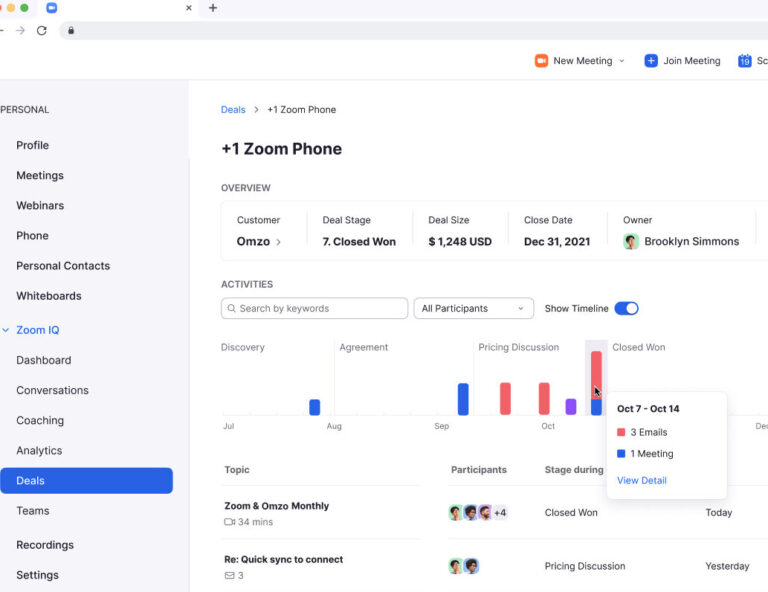Click the lock icon in the address bar
Screen dimensions: 768x592
coord(71,30)
